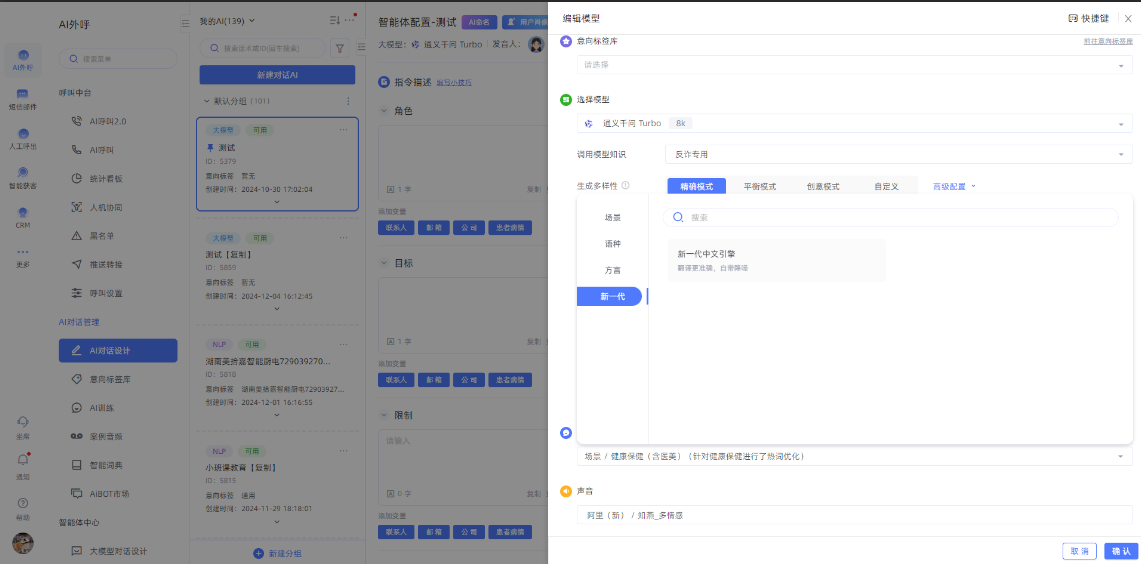Follow the 前往意向标签库 link
Image resolution: width=1141 pixels, height=564 pixels.
click(1108, 41)
